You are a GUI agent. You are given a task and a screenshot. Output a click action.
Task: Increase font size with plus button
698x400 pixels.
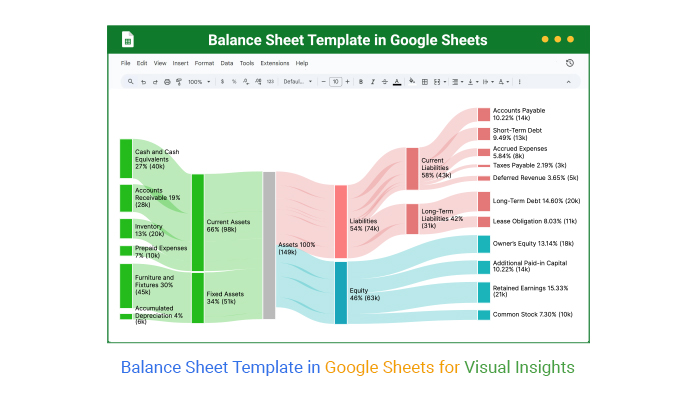click(x=347, y=82)
